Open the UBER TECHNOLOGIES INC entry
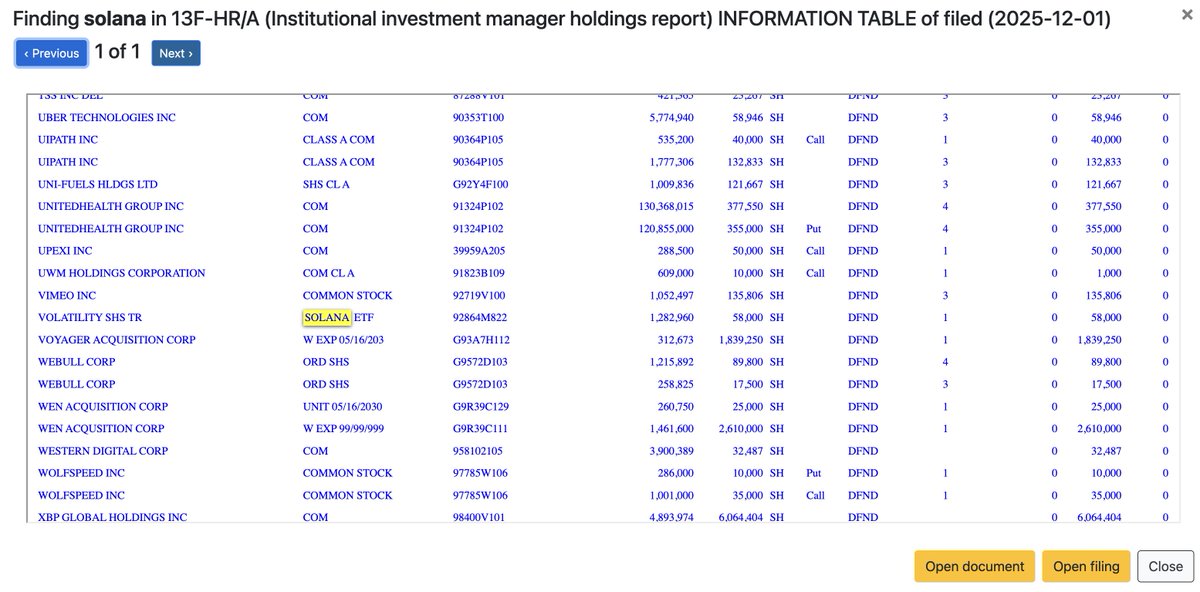 pos(108,117)
